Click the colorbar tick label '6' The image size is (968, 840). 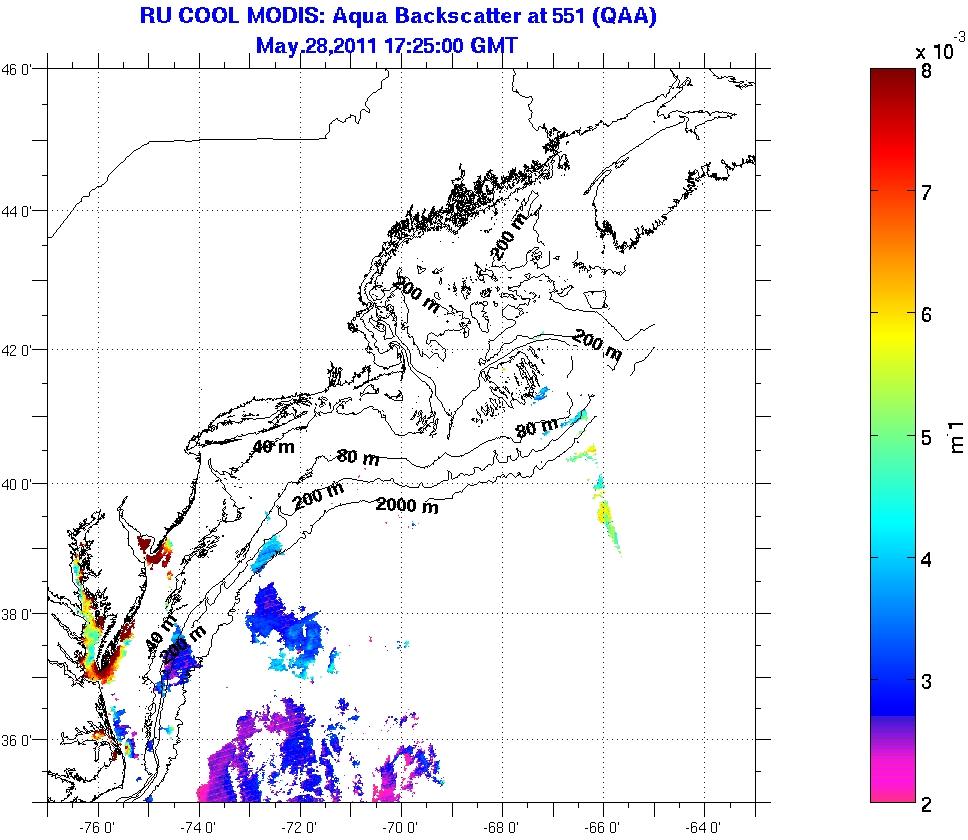(925, 315)
